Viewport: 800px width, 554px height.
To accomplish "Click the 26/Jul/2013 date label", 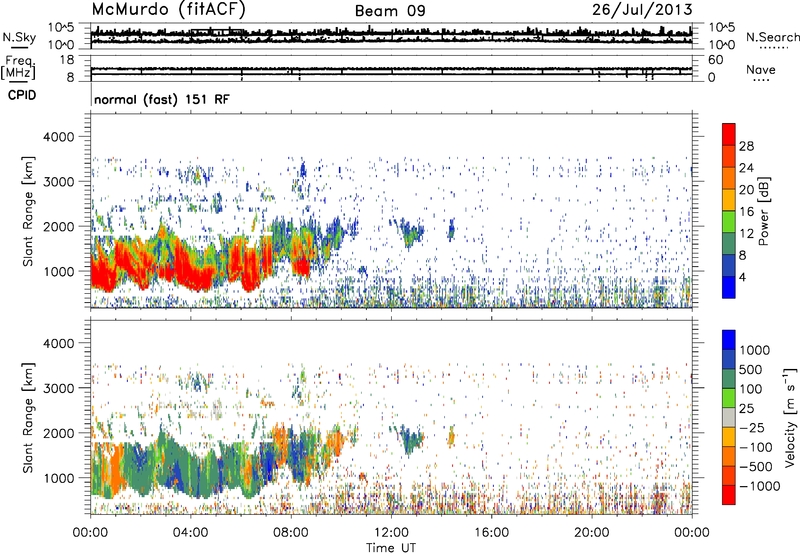I will click(642, 9).
